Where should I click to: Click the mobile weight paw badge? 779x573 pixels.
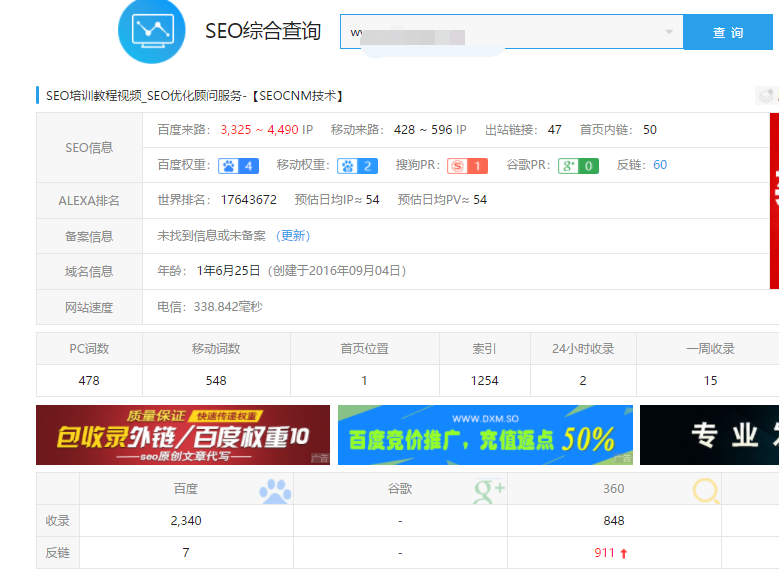click(357, 166)
